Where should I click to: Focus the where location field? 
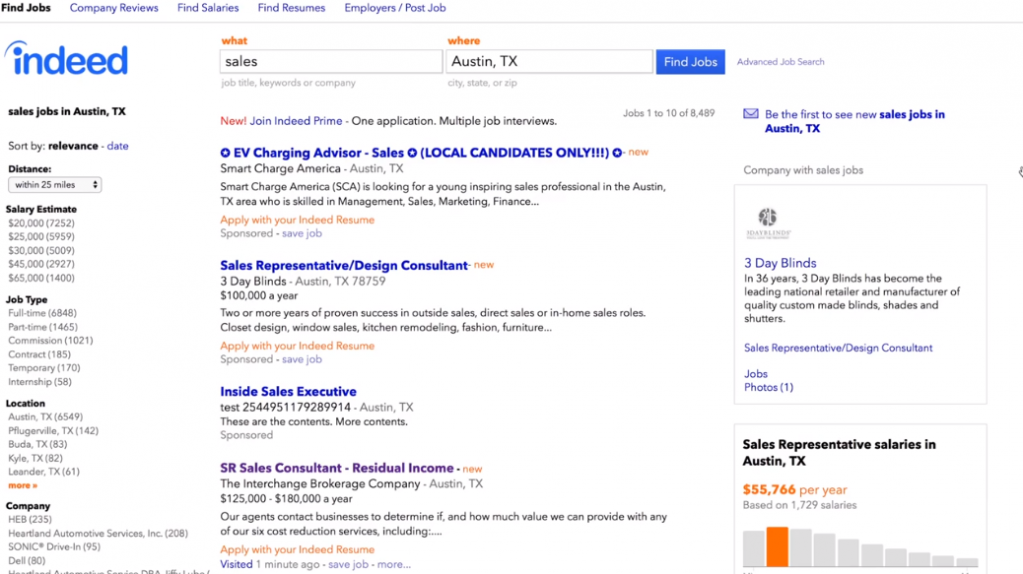click(549, 61)
